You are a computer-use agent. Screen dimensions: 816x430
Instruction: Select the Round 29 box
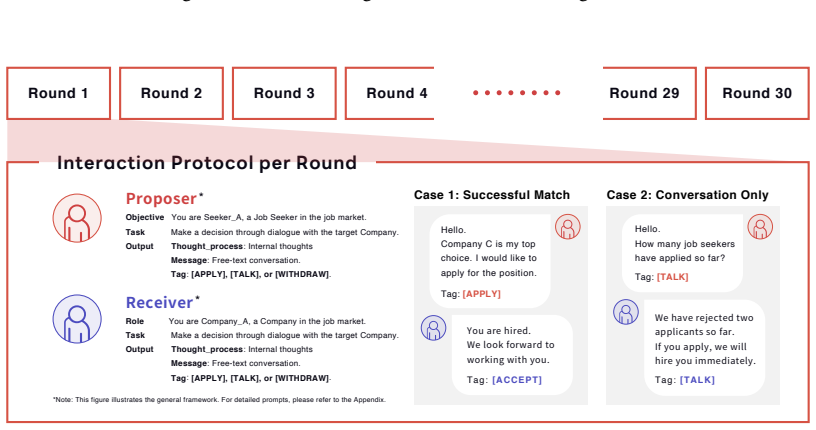649,93
